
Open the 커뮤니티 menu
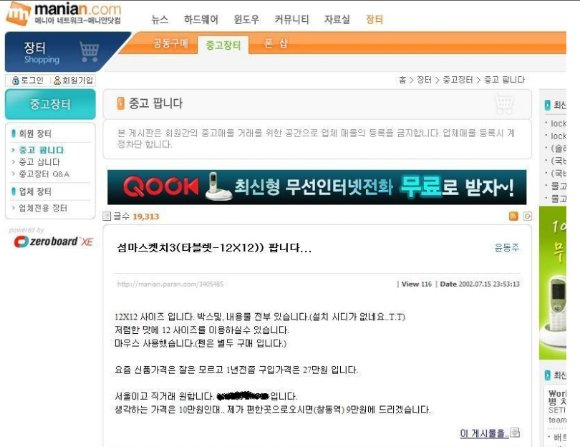[291, 19]
